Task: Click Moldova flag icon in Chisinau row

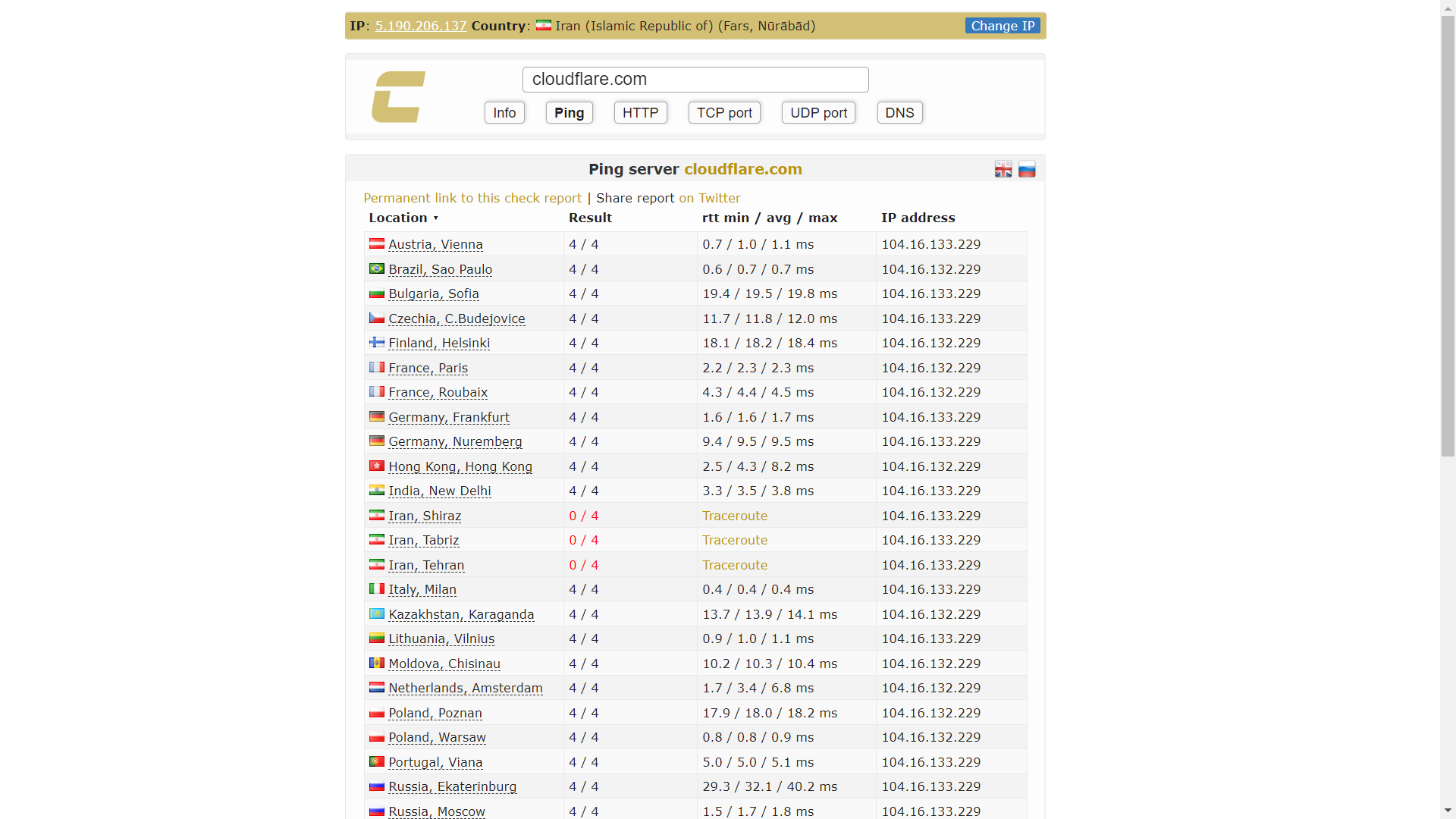Action: 377,663
